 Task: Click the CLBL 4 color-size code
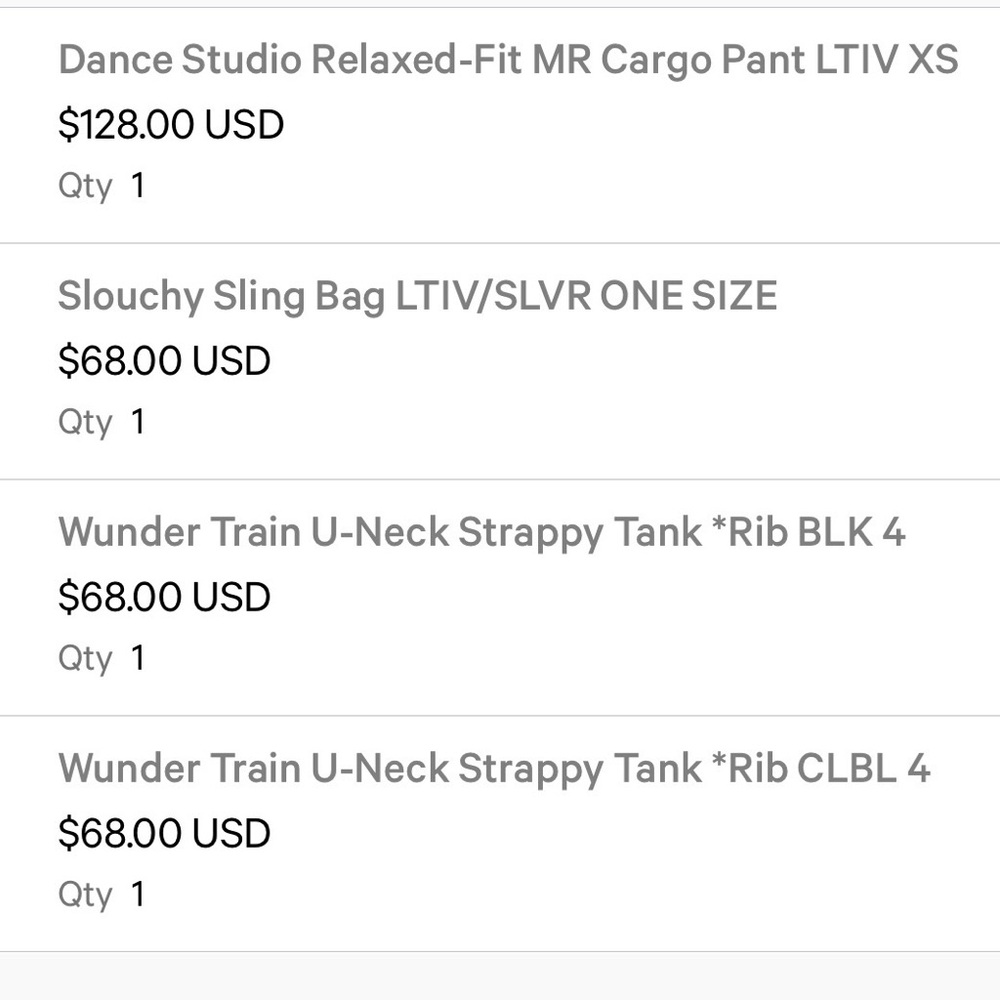[864, 768]
